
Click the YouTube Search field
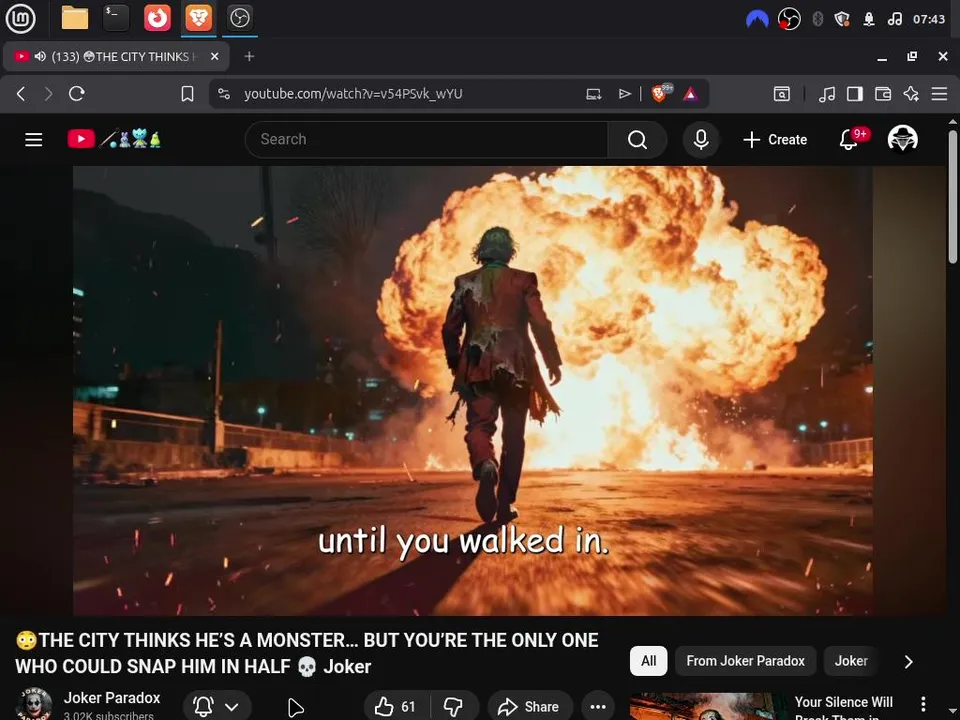click(x=427, y=140)
